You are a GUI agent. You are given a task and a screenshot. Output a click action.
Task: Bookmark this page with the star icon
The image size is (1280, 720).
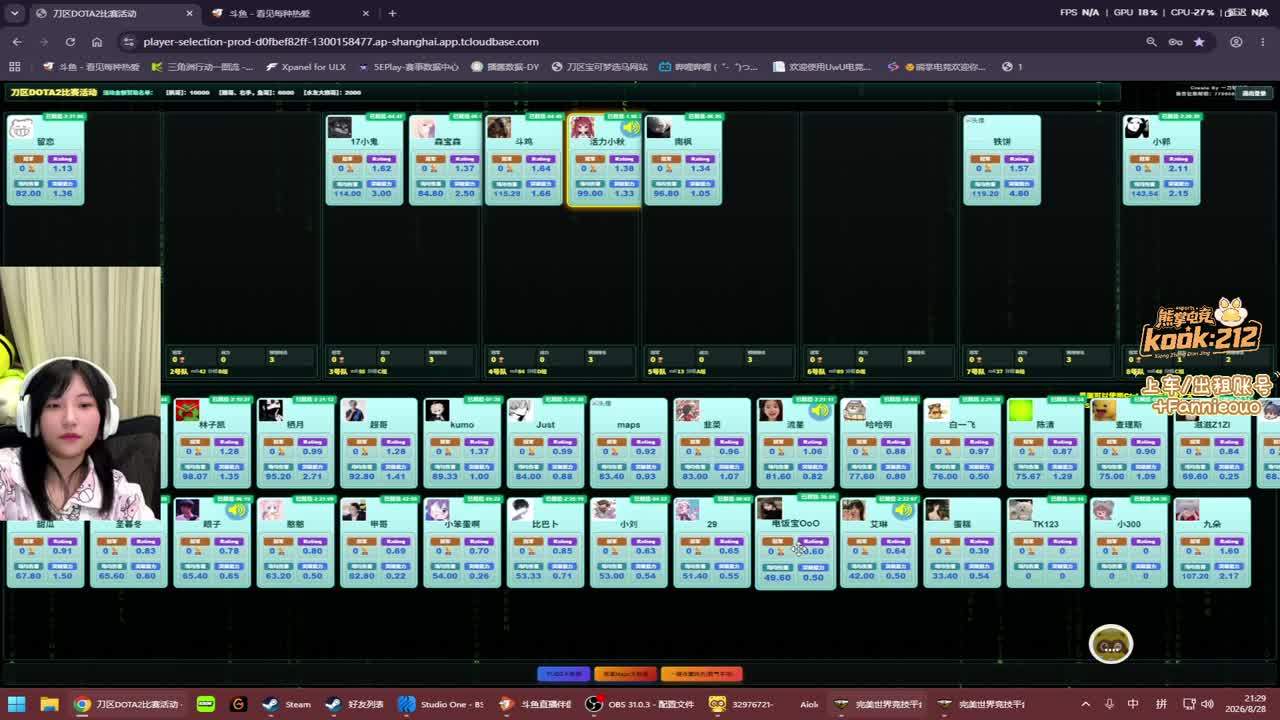coord(1199,42)
